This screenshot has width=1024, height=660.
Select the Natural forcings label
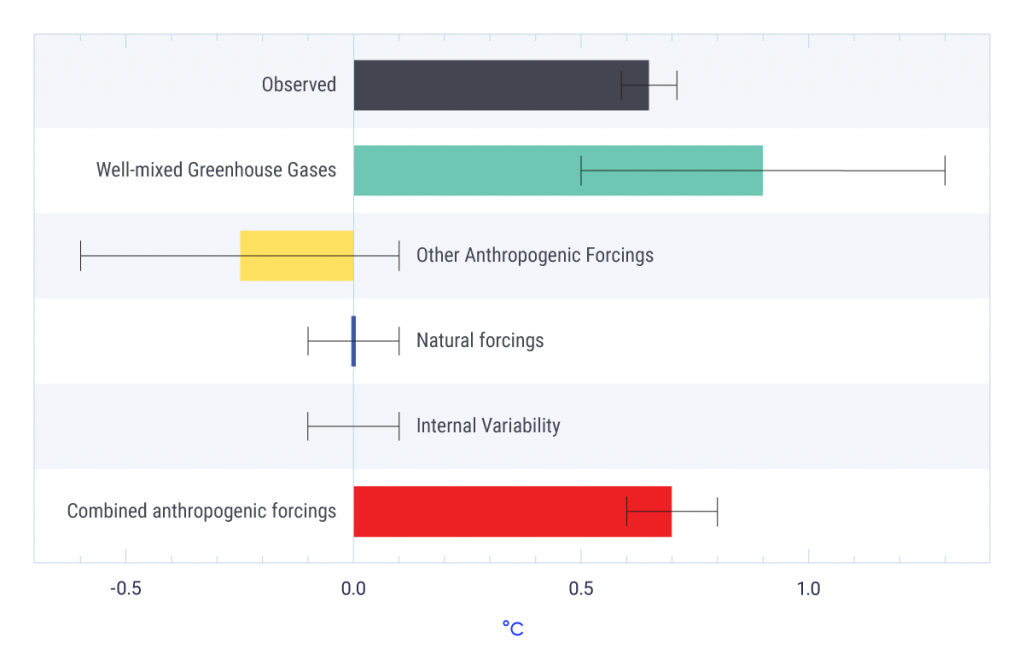(480, 341)
